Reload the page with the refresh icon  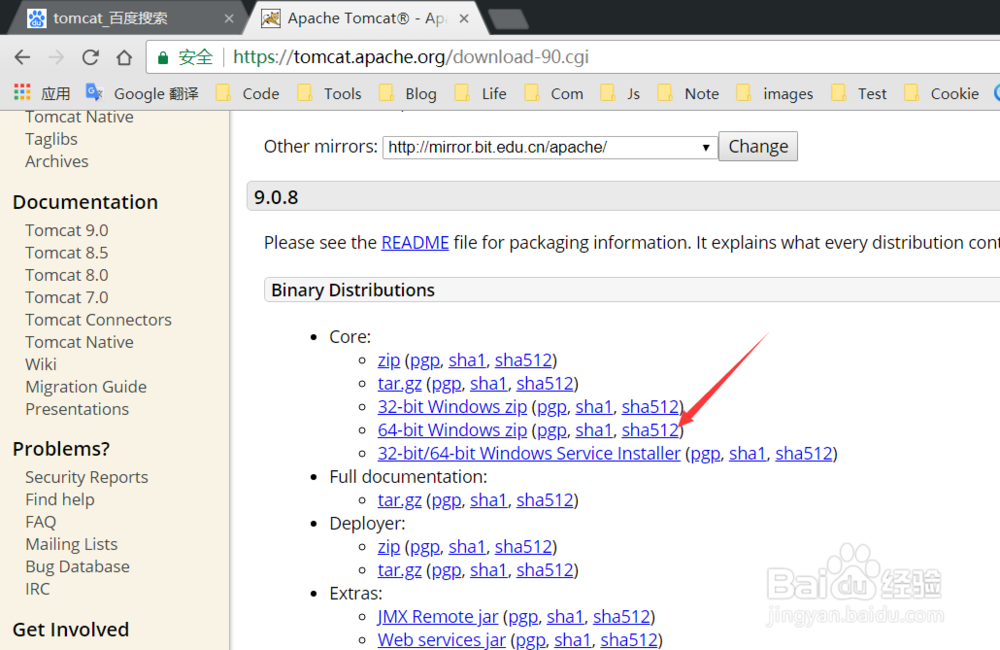pos(90,57)
